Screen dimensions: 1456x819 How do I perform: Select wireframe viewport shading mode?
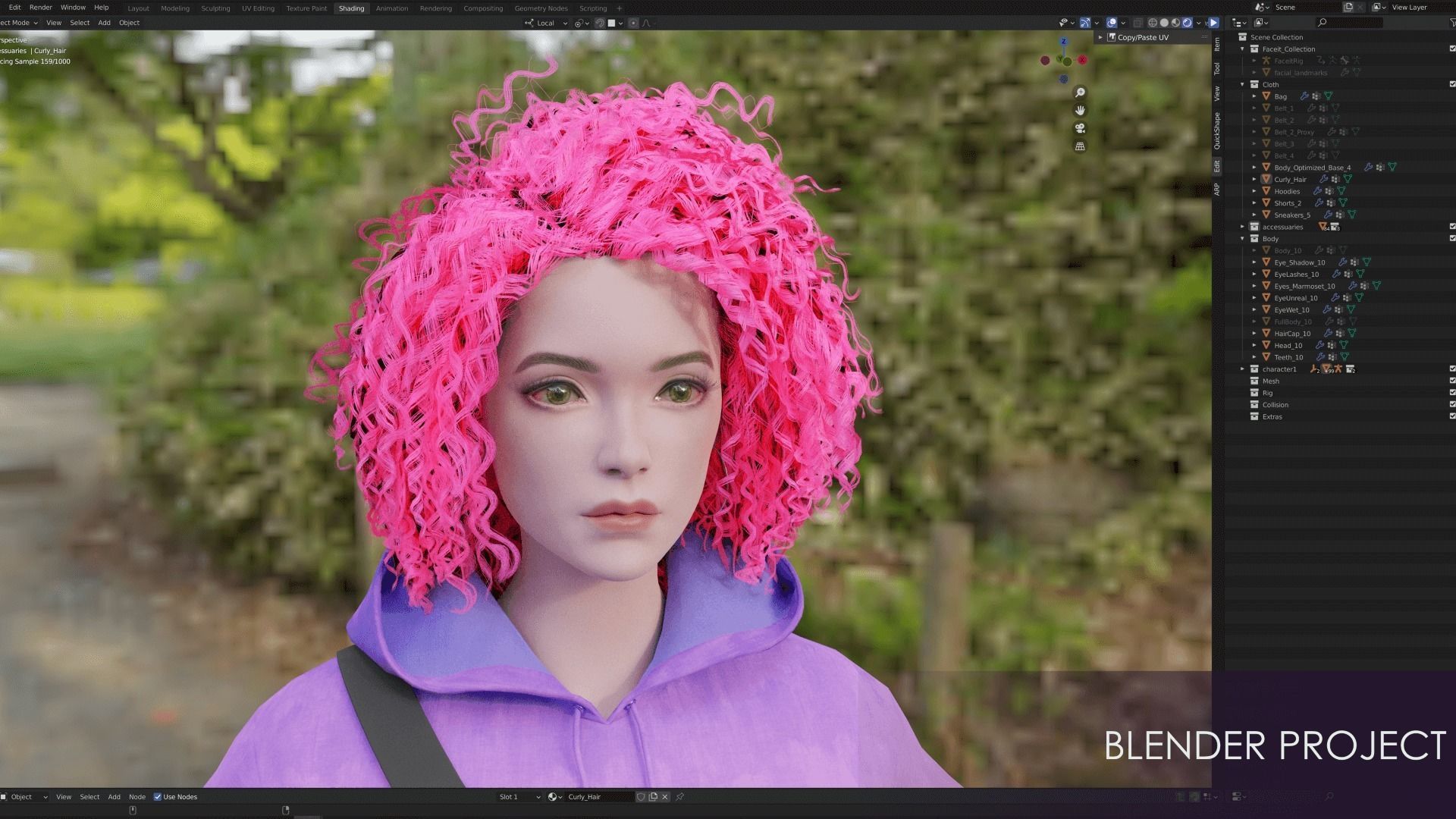click(1153, 23)
